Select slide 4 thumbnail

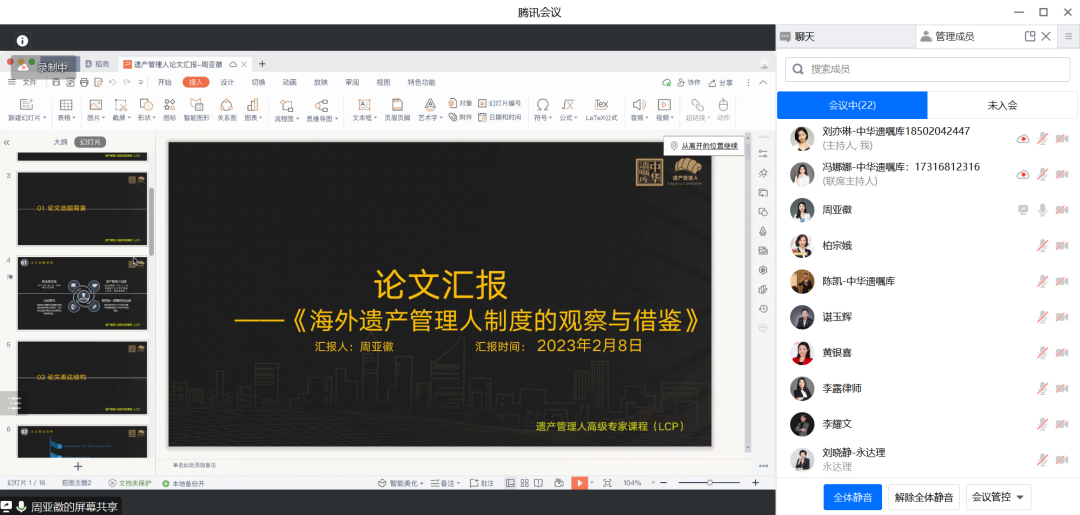[x=82, y=293]
